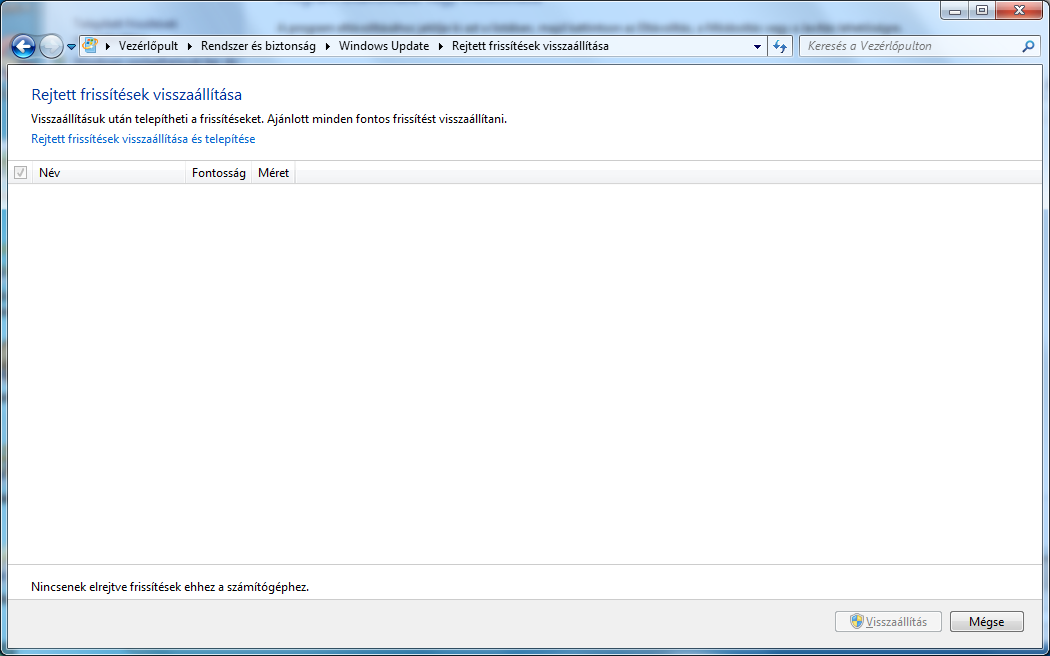Minimize the window
The image size is (1050, 656).
(x=955, y=11)
